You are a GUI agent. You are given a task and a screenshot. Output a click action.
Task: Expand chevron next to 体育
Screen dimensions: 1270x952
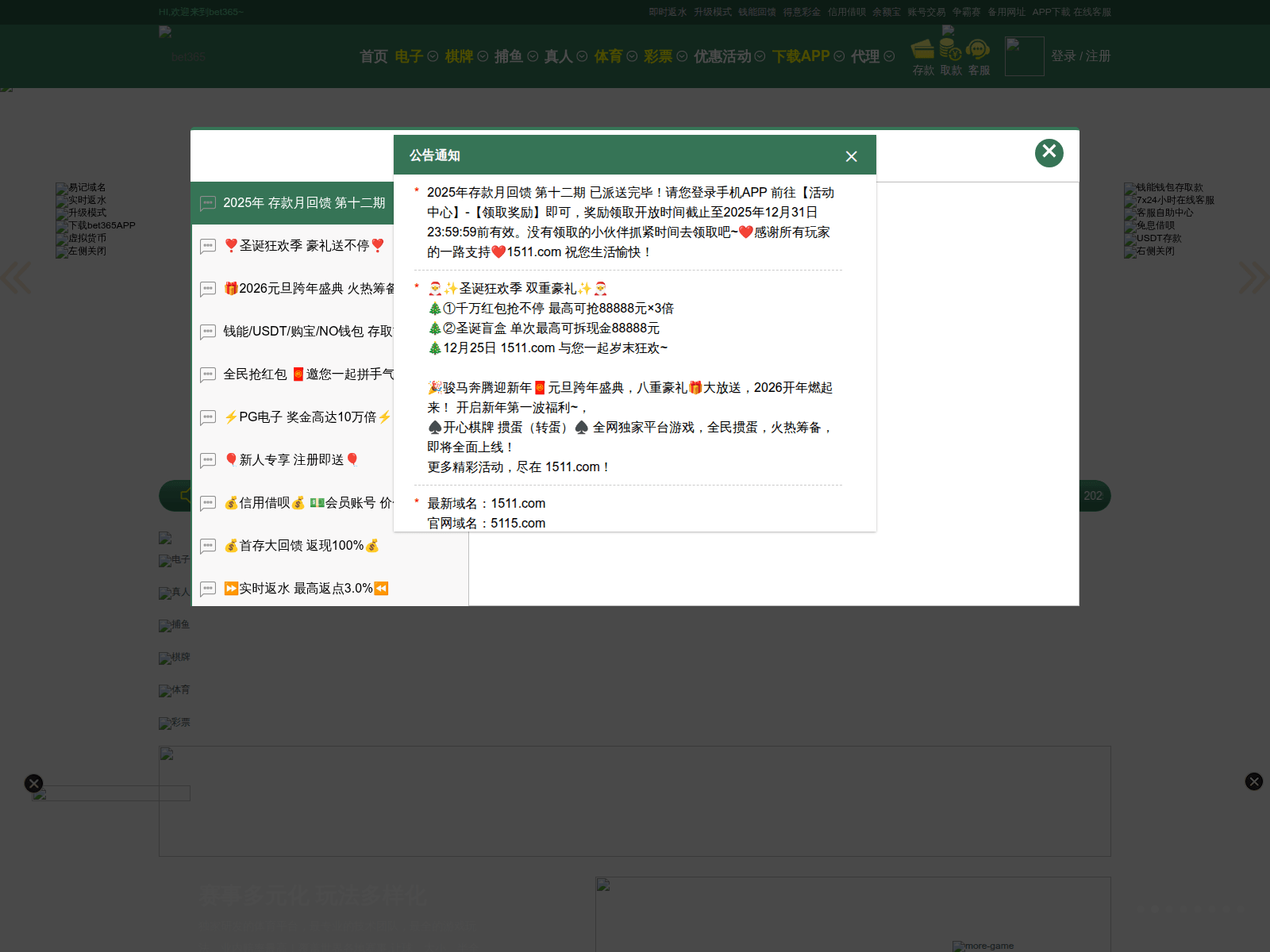coord(632,56)
